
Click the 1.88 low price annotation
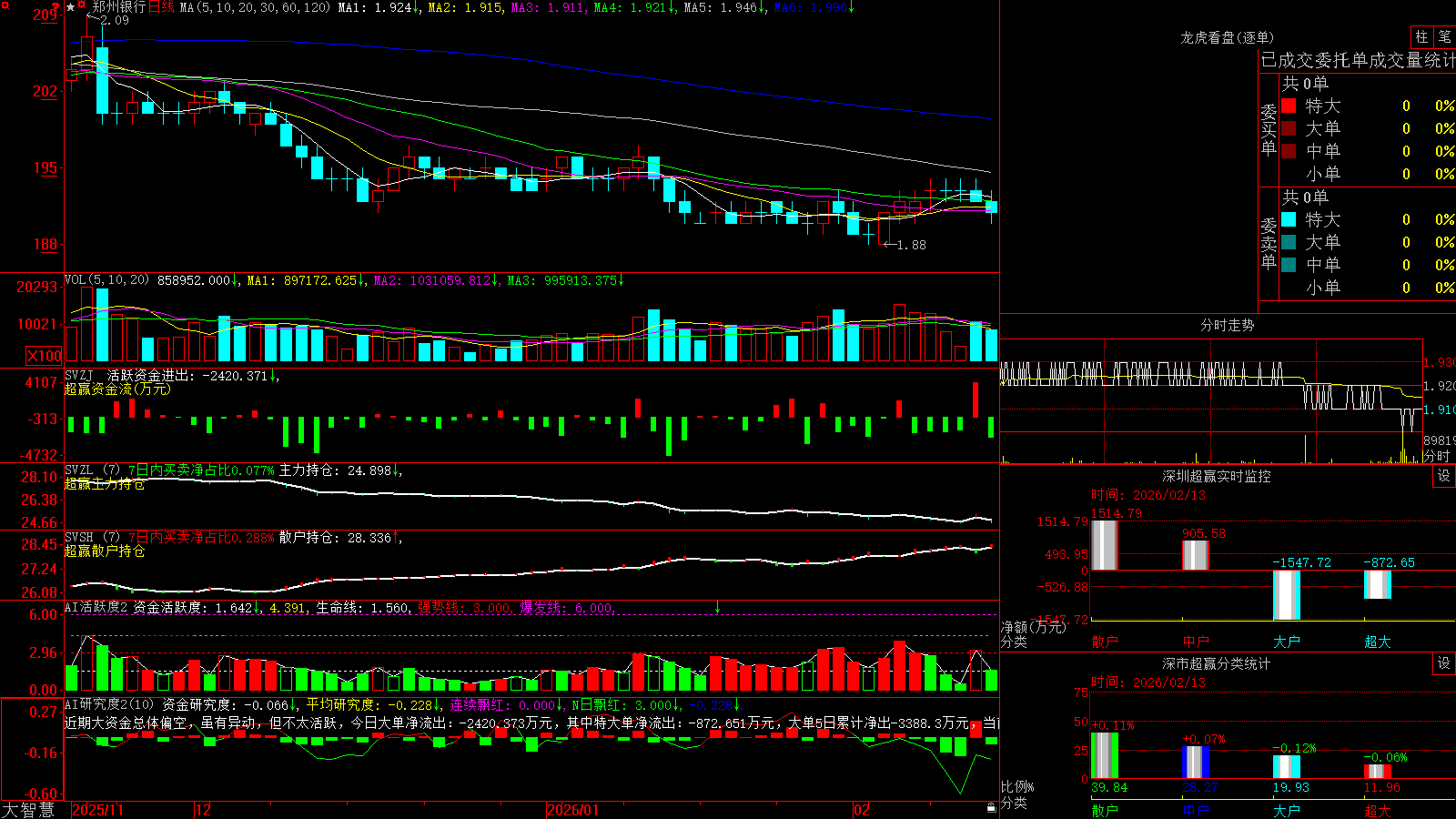point(912,245)
